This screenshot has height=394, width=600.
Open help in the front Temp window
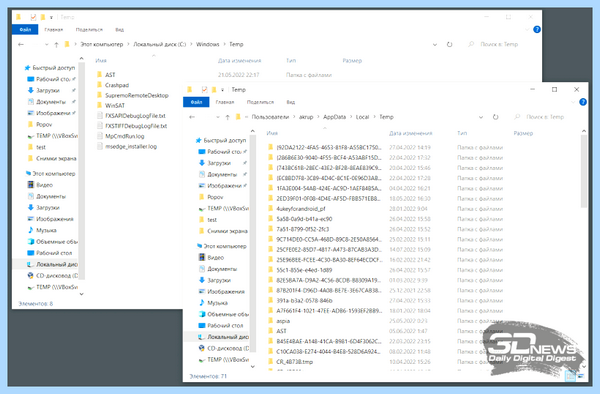[583, 102]
